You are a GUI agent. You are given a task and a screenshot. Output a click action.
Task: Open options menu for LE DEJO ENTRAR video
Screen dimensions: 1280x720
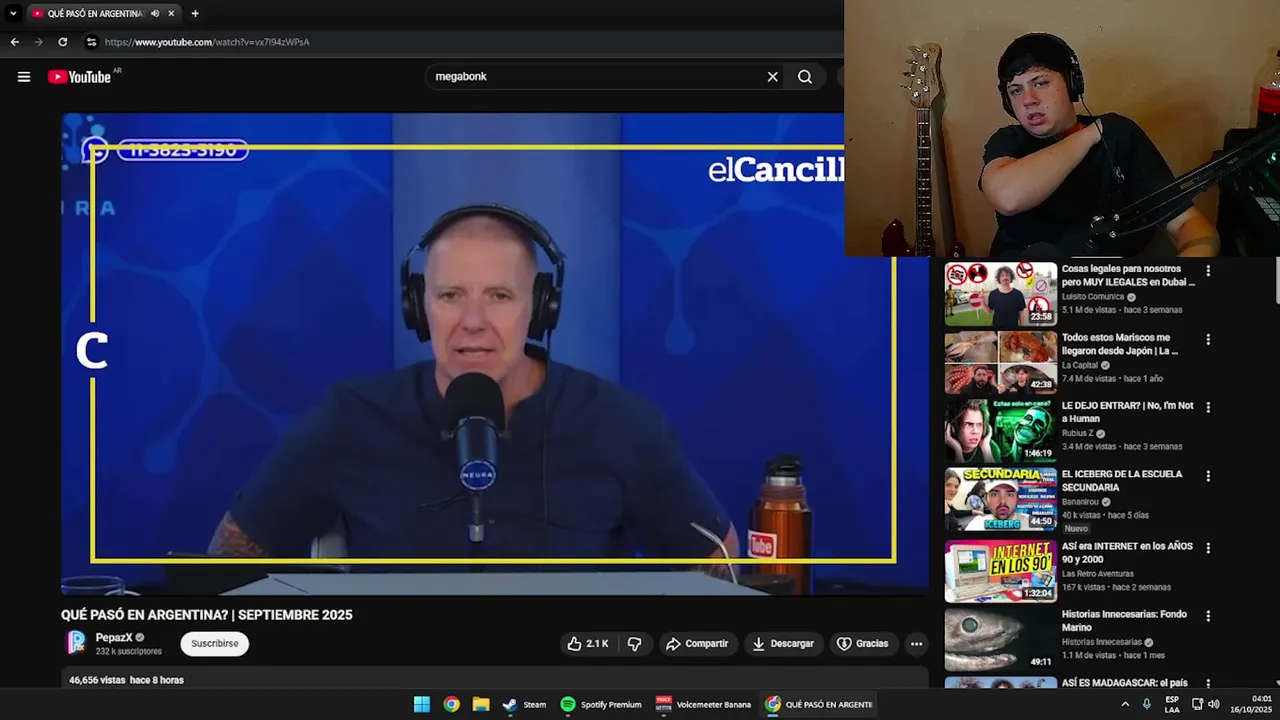tap(1208, 408)
